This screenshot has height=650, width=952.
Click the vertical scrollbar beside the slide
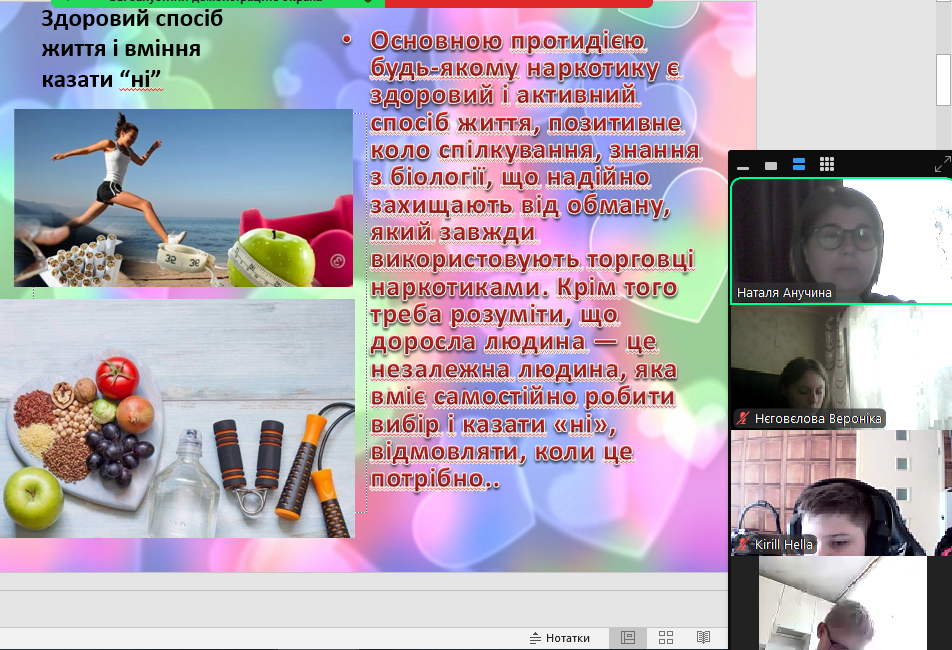(943, 79)
